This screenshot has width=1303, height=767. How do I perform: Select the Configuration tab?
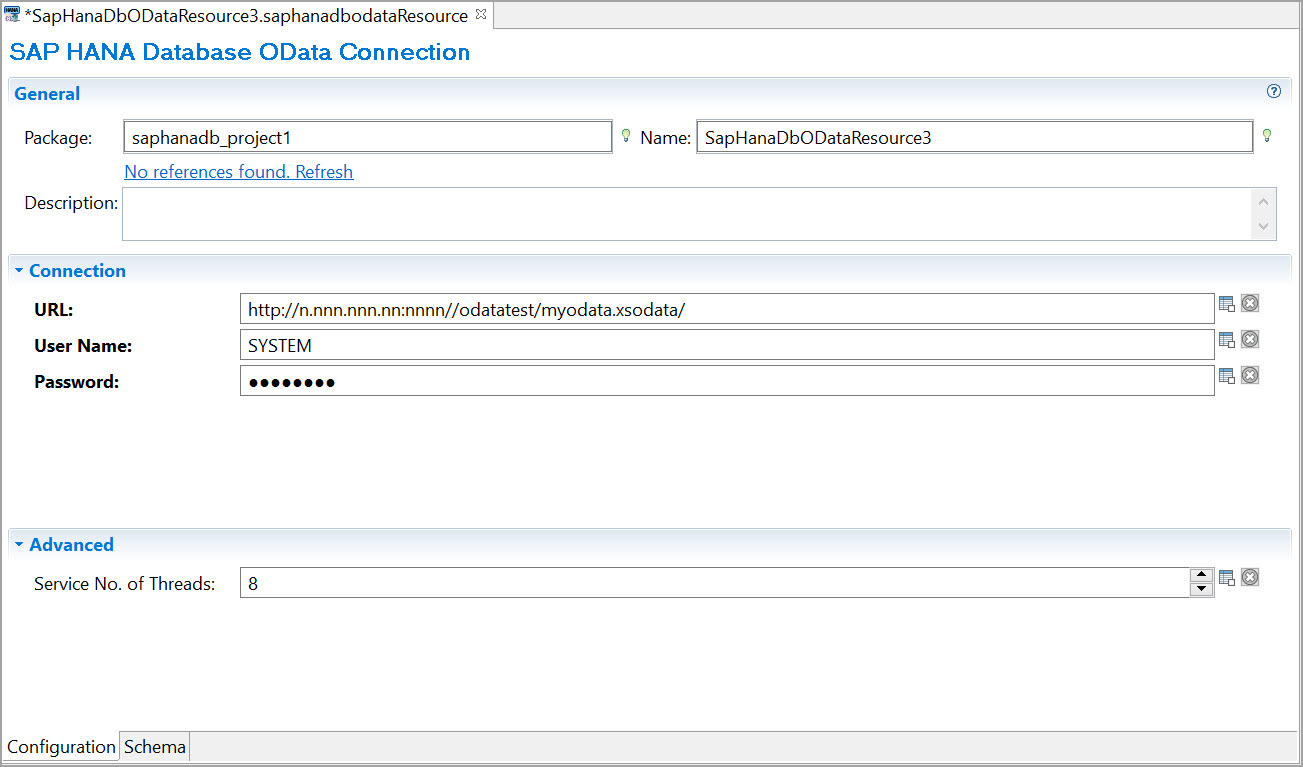point(61,747)
